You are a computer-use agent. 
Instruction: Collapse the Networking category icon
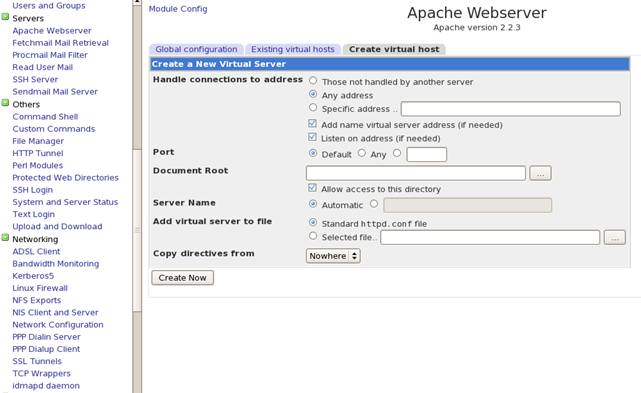tap(5, 238)
